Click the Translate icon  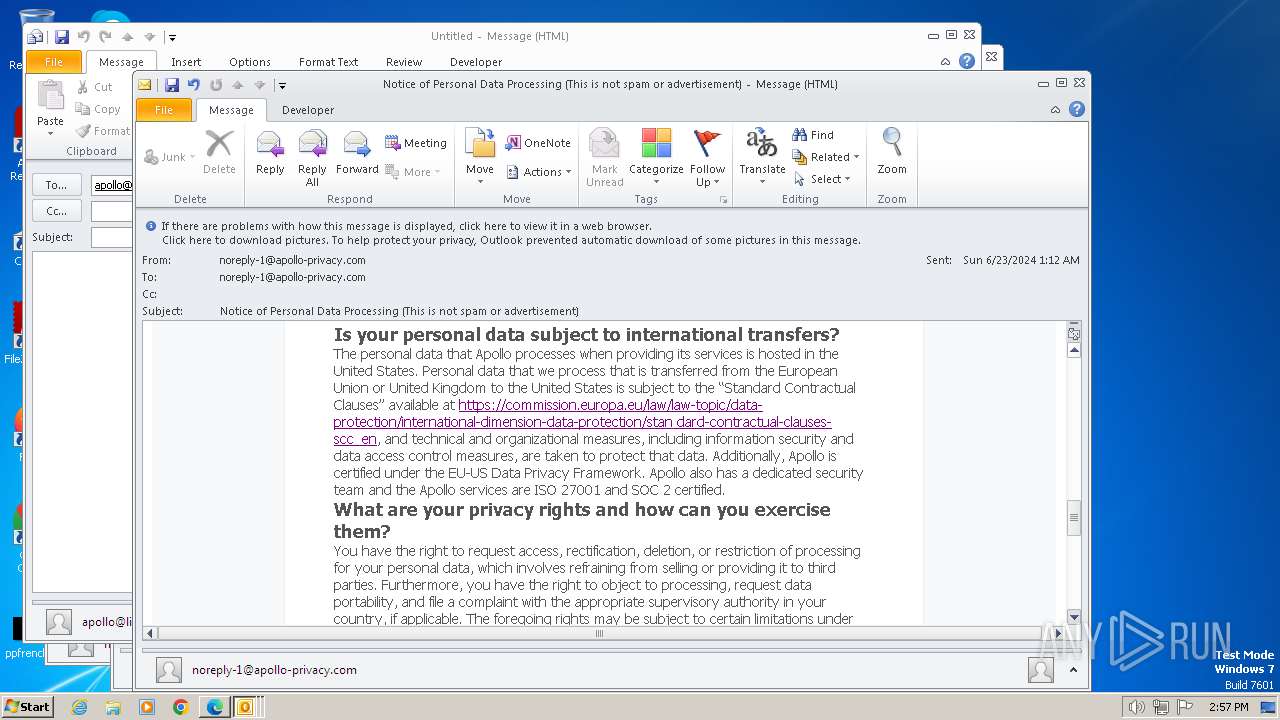pyautogui.click(x=762, y=154)
